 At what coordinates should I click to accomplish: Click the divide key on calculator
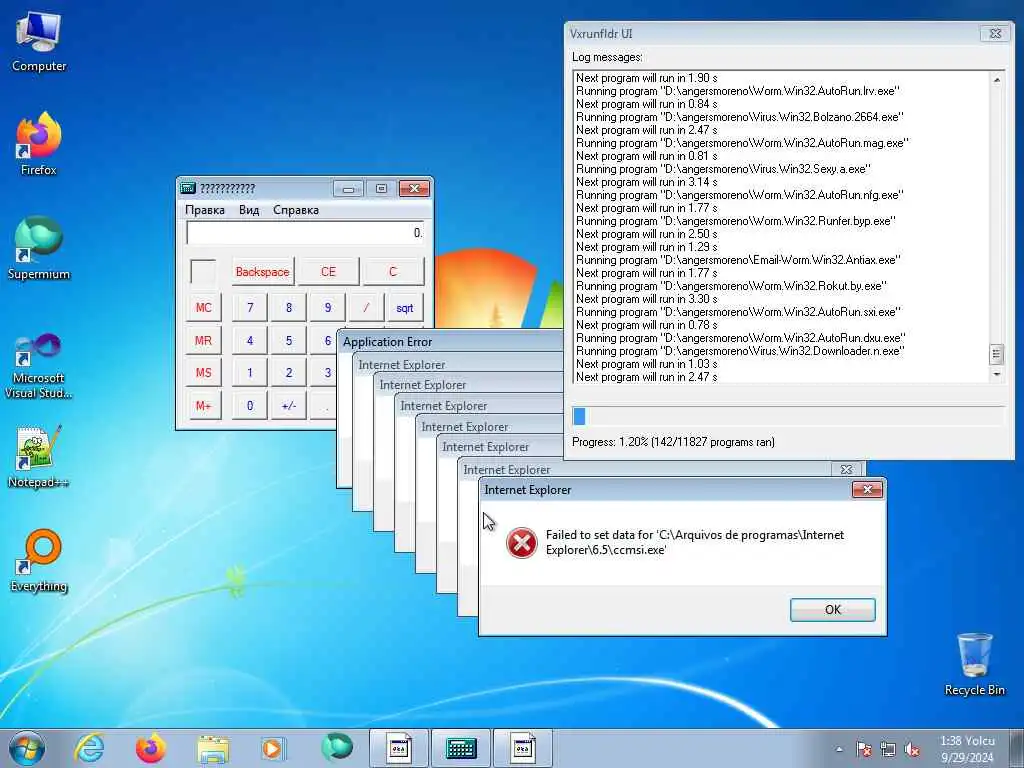point(366,308)
